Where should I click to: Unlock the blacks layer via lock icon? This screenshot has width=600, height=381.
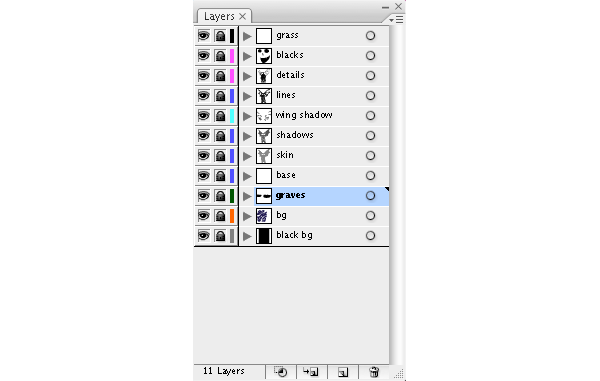coord(220,56)
